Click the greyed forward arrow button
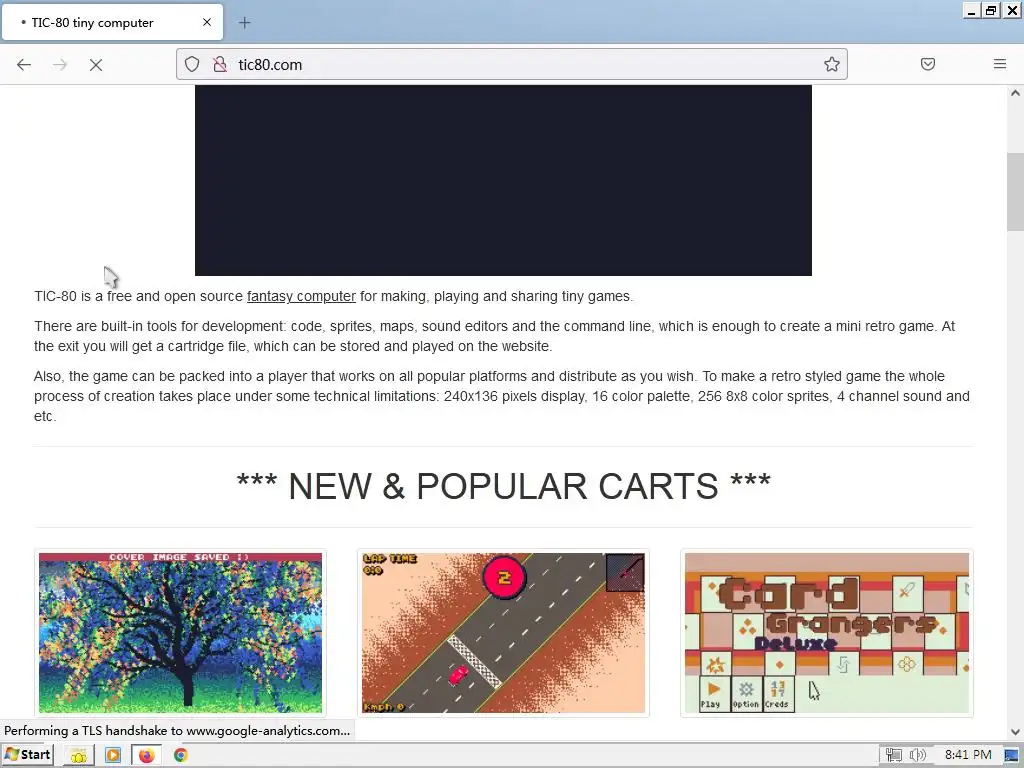 (60, 65)
